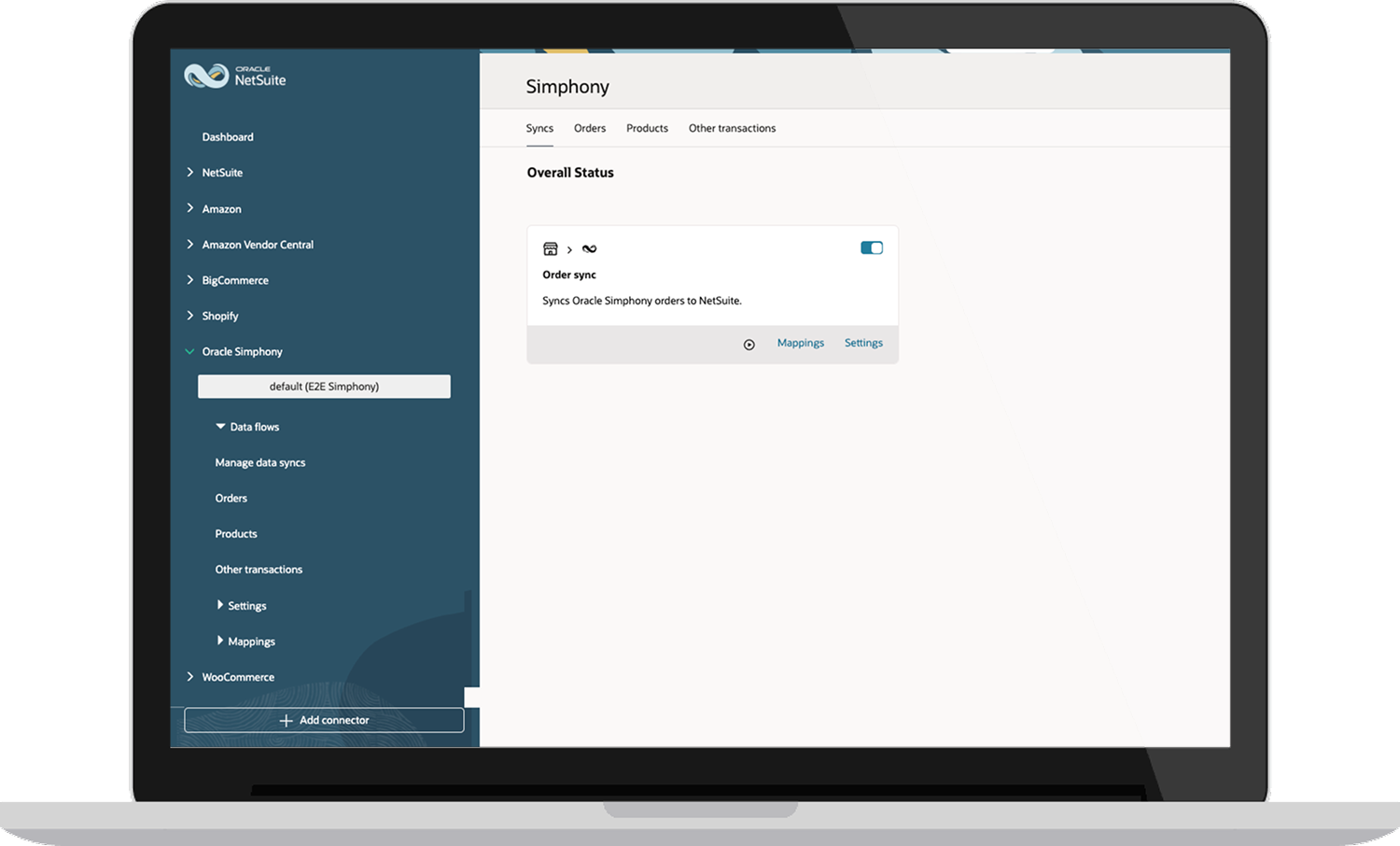
Task: Switch to the Orders tab
Action: (x=590, y=129)
